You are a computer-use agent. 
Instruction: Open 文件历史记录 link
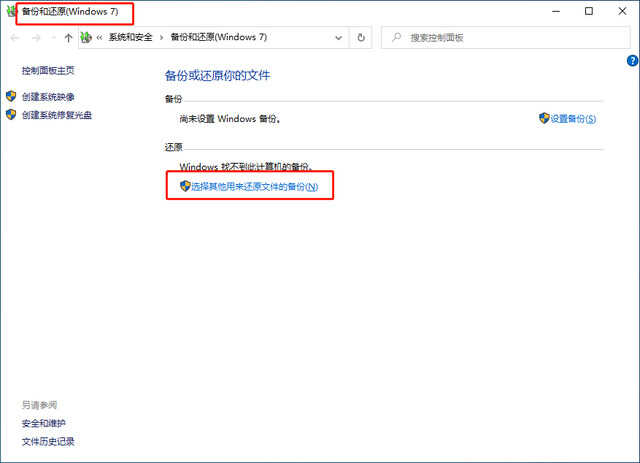(48, 441)
